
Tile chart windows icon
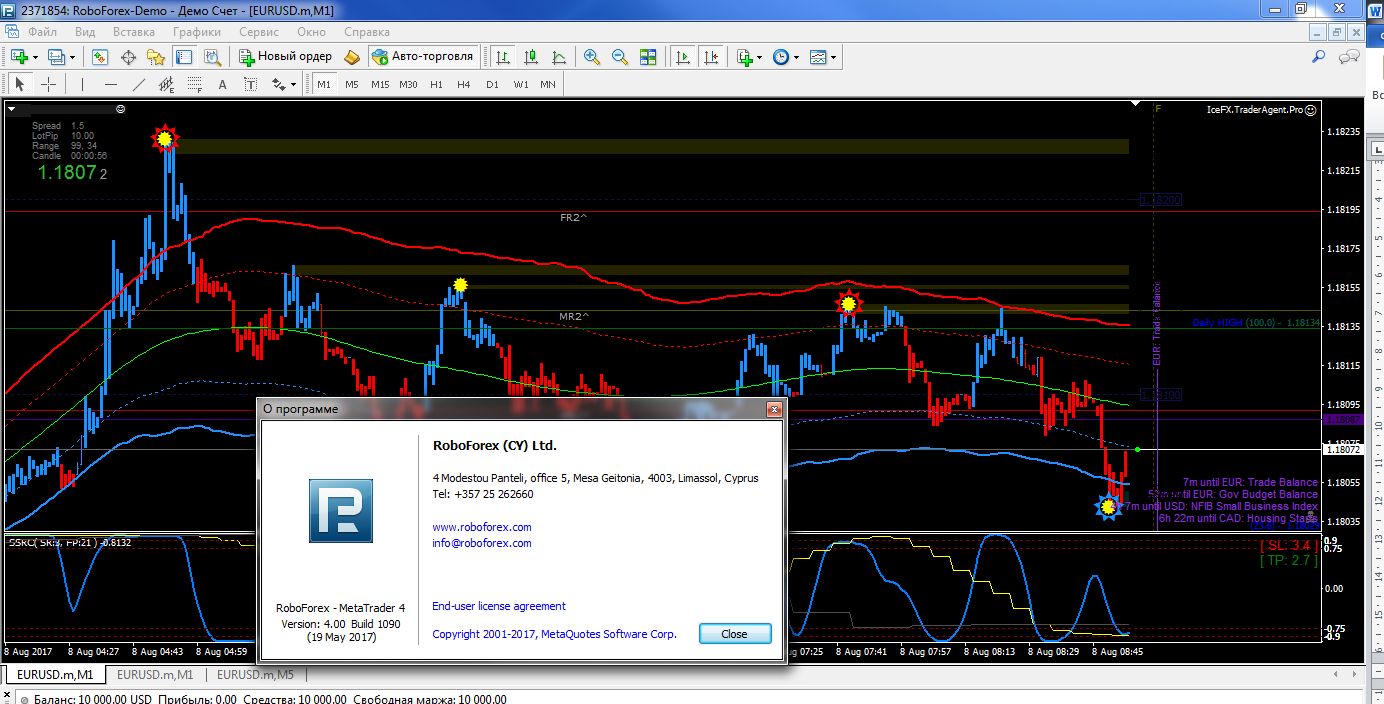tap(648, 57)
